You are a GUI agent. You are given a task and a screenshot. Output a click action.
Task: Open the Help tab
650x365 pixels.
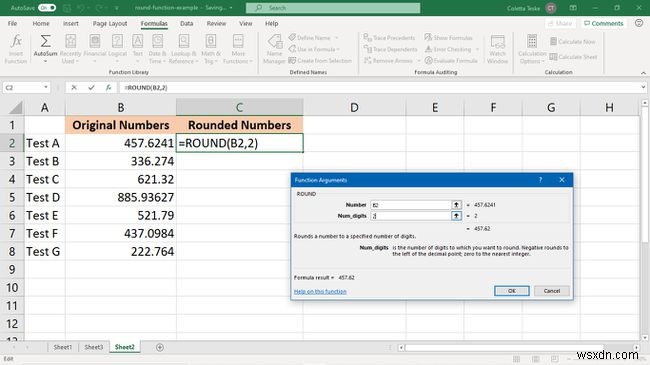coord(272,24)
